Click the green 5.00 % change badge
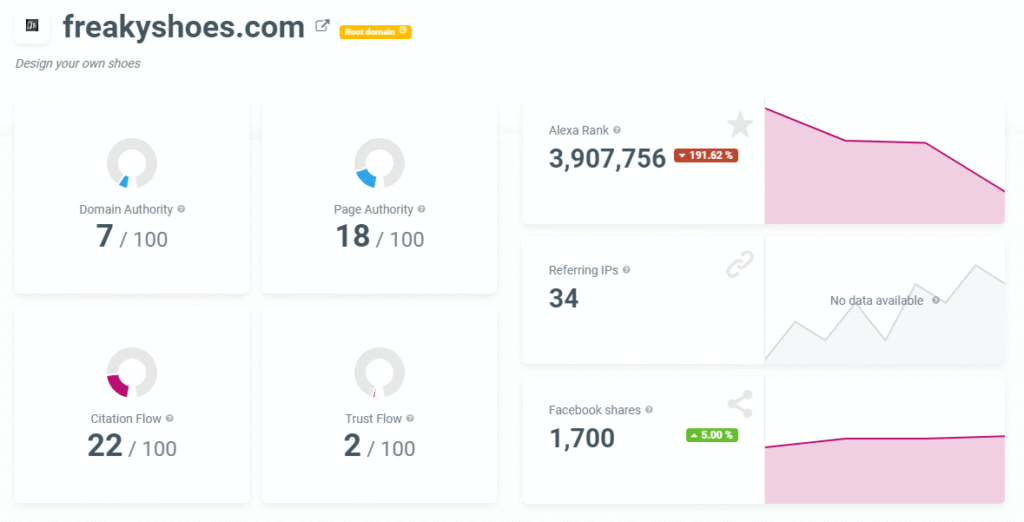Viewport: 1024px width, 522px height. point(711,435)
